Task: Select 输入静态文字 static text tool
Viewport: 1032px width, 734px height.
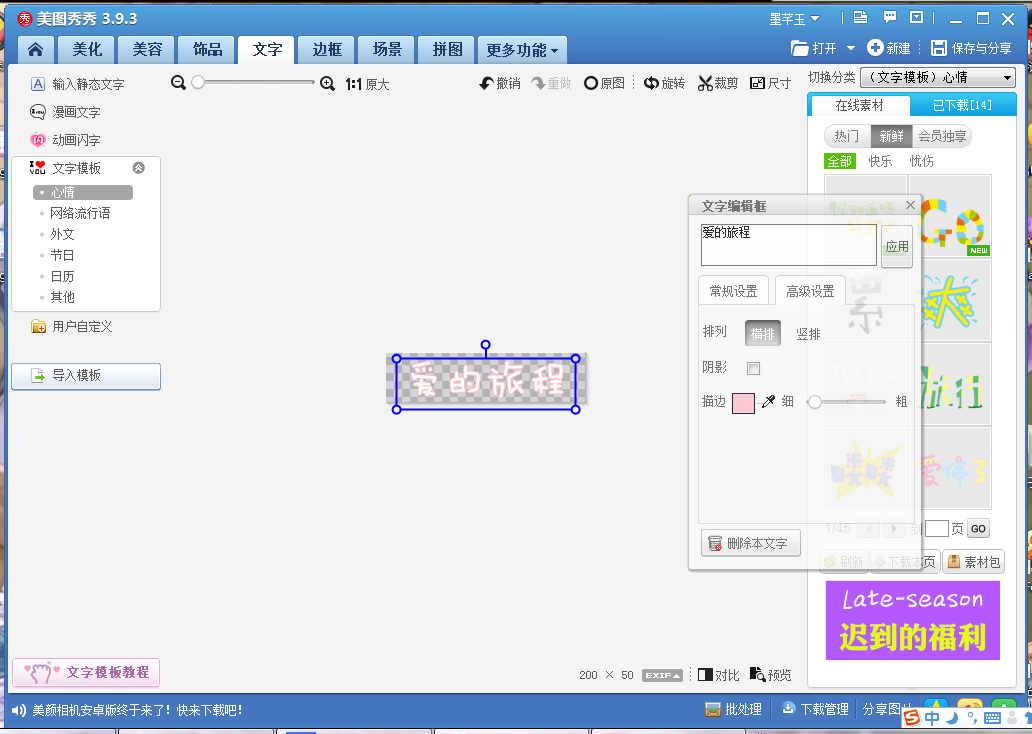Action: 78,84
